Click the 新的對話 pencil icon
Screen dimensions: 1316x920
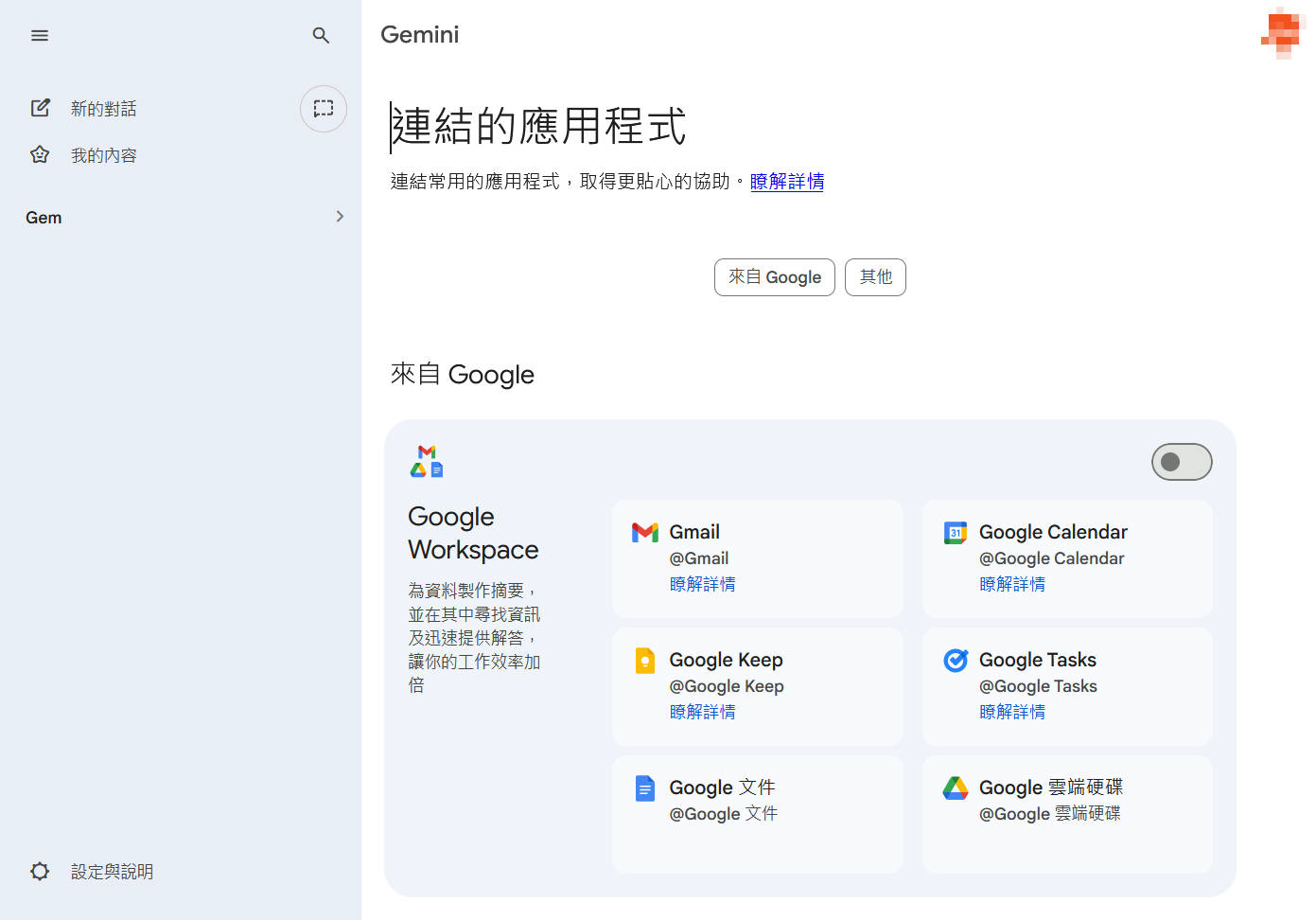click(40, 108)
